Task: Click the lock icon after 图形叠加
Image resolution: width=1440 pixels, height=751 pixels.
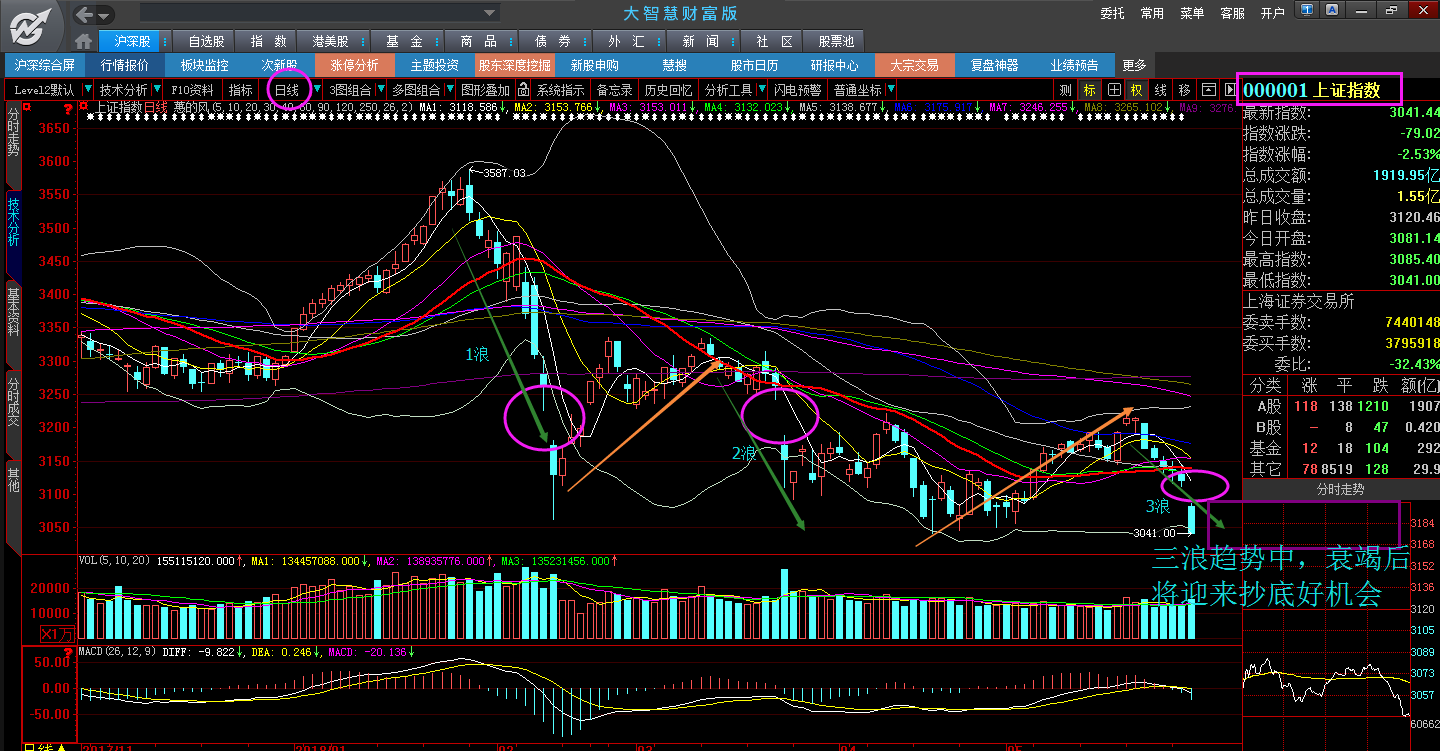Action: click(523, 90)
